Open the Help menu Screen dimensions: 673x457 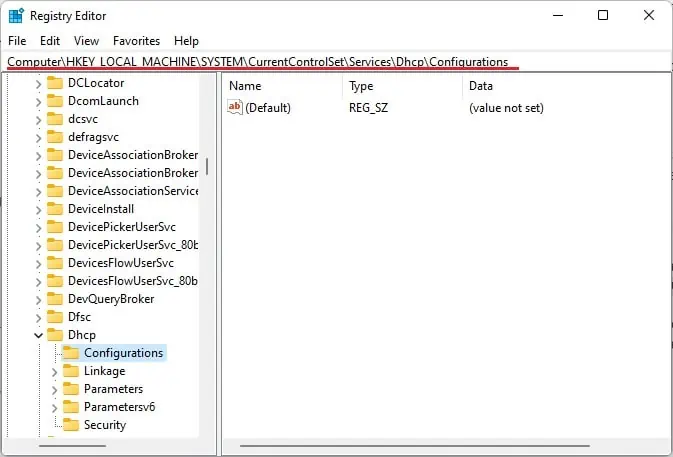pyautogui.click(x=186, y=41)
